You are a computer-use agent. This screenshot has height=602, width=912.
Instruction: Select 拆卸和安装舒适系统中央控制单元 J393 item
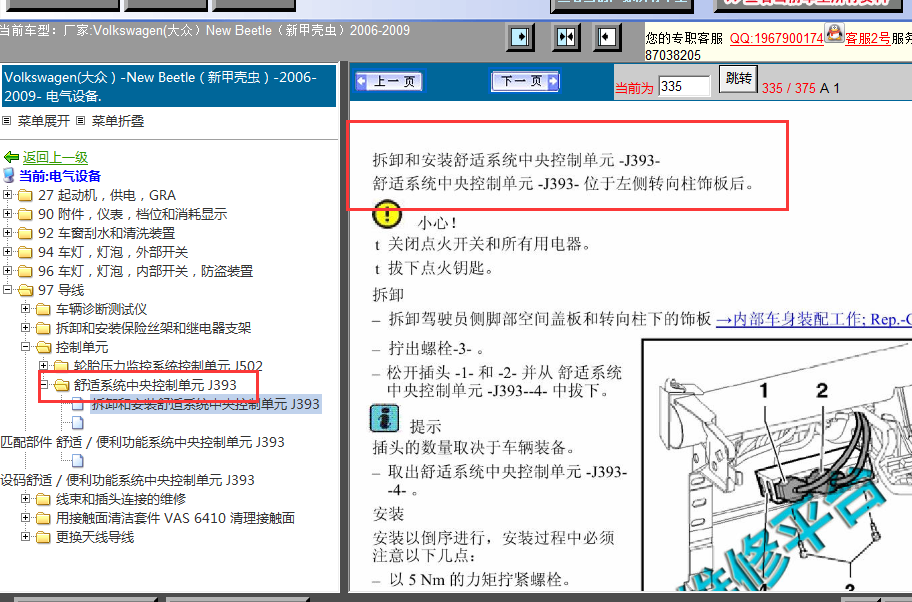(205, 404)
